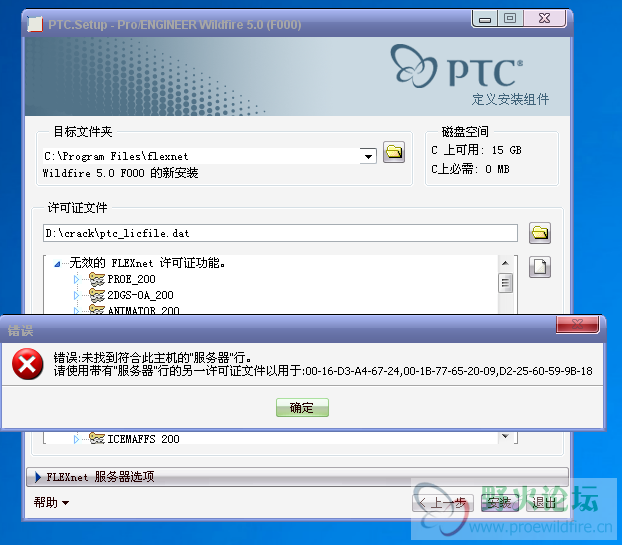Expand the PROE_200 tree node
The image size is (622, 545).
76,280
